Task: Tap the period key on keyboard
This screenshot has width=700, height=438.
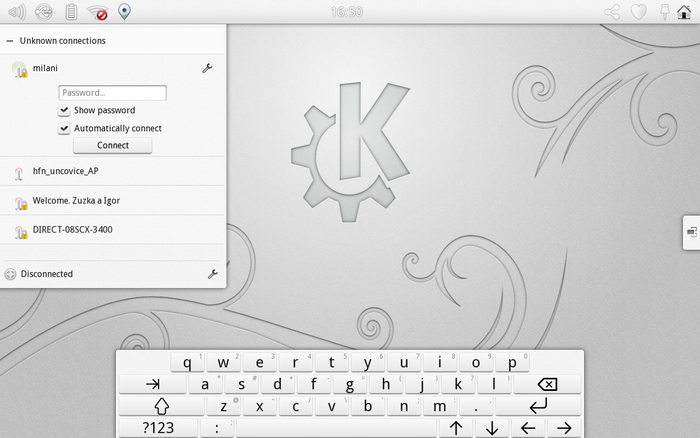Action: pyautogui.click(x=476, y=406)
